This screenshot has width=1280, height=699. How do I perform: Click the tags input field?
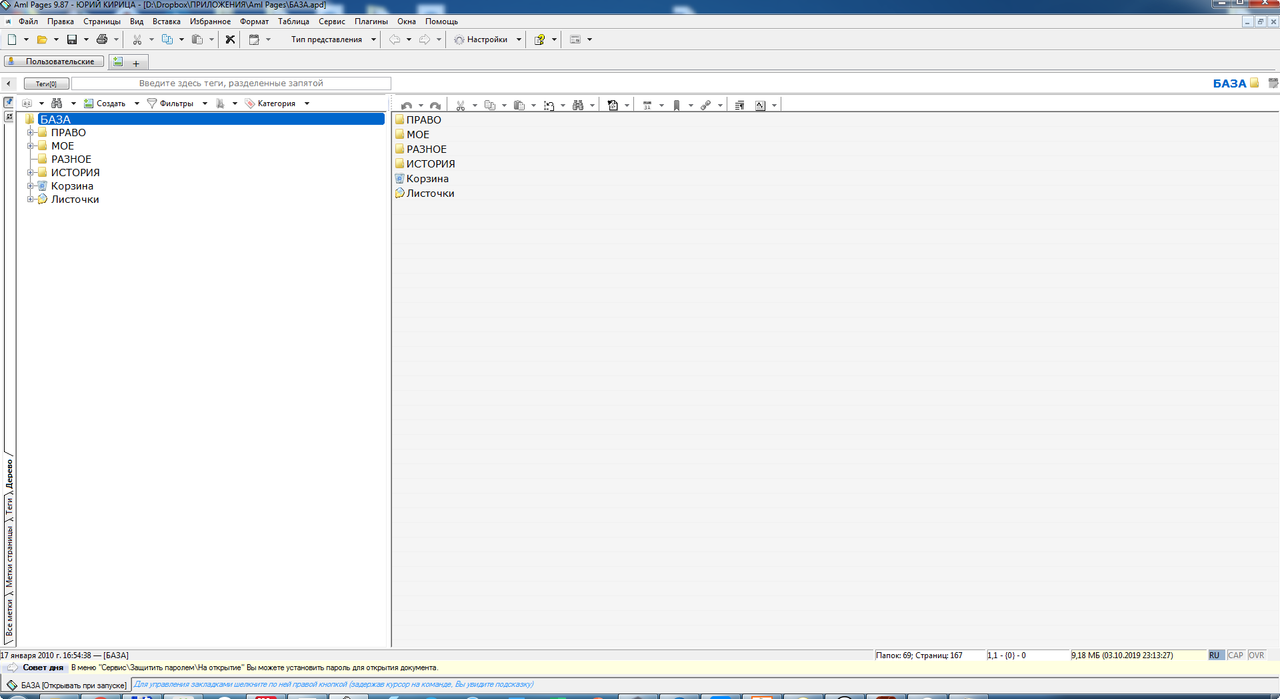click(231, 84)
